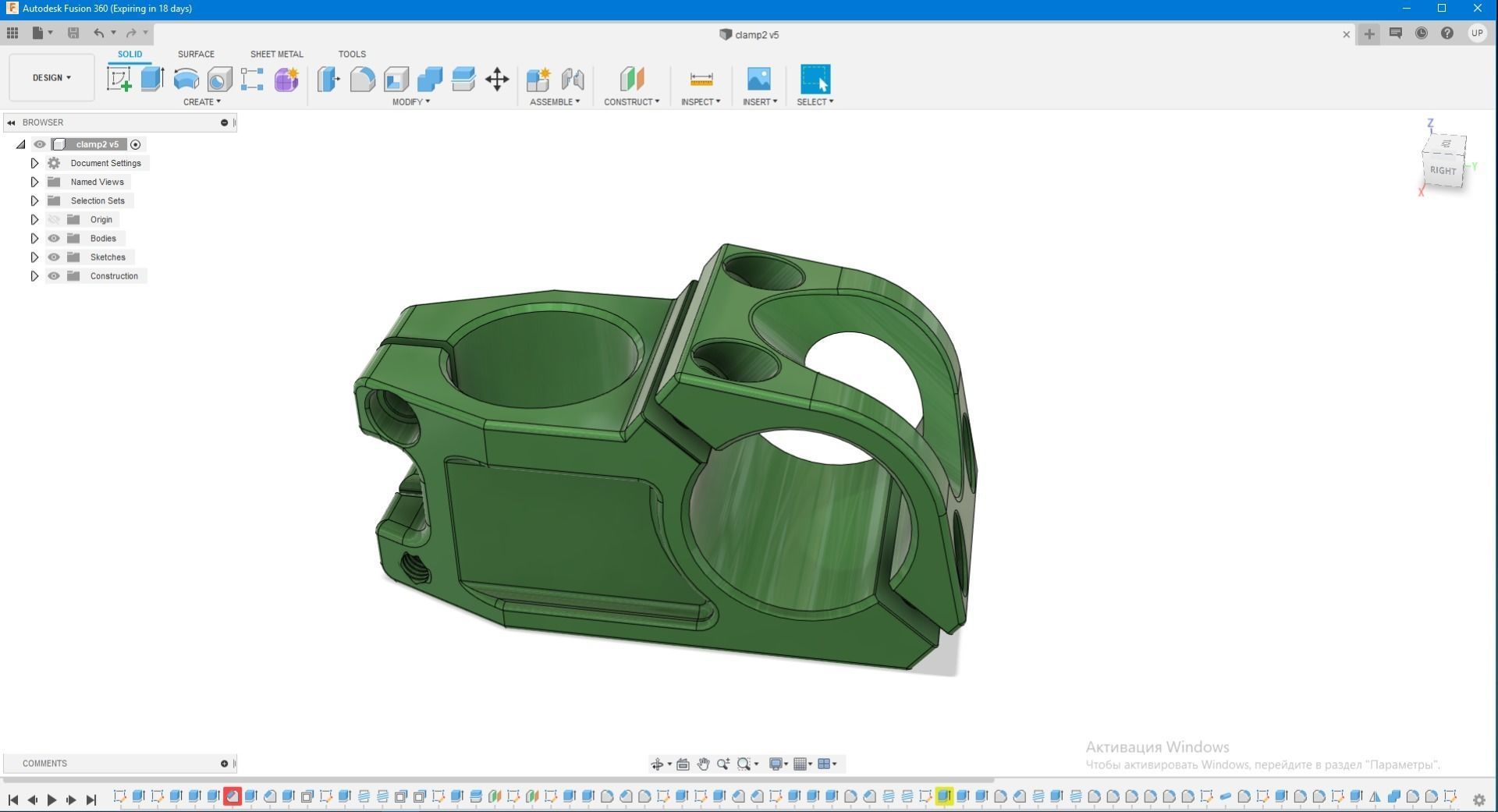Select the Create Form tool

coord(286,79)
